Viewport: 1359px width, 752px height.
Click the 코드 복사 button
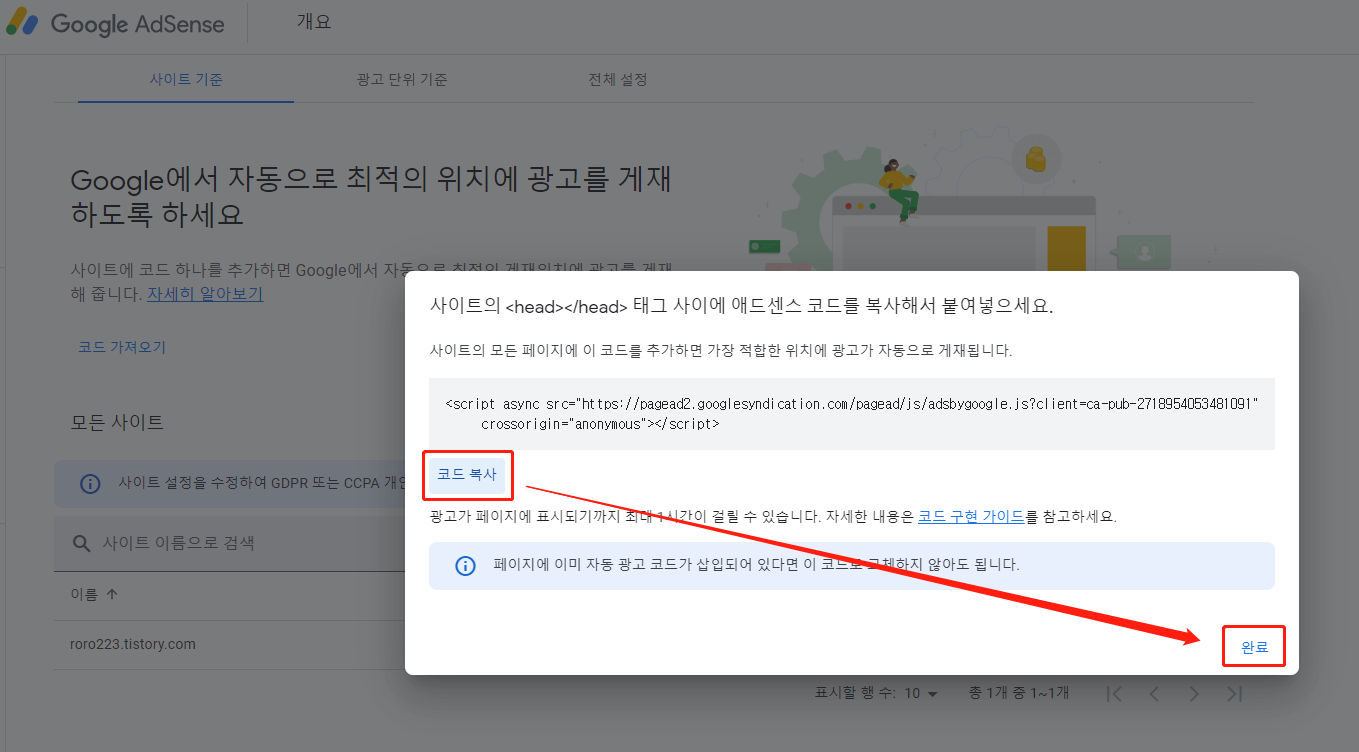pos(467,474)
